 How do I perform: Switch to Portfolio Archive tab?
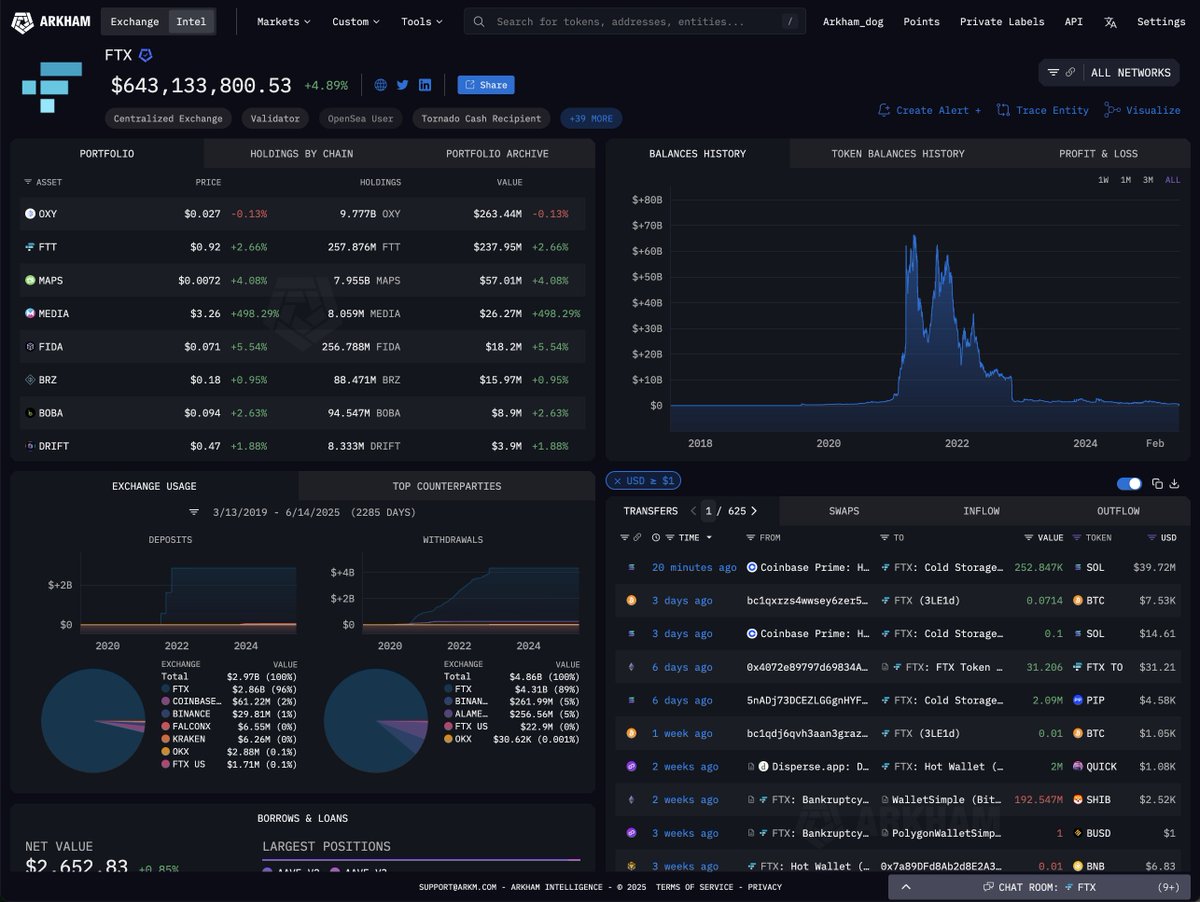pyautogui.click(x=497, y=154)
